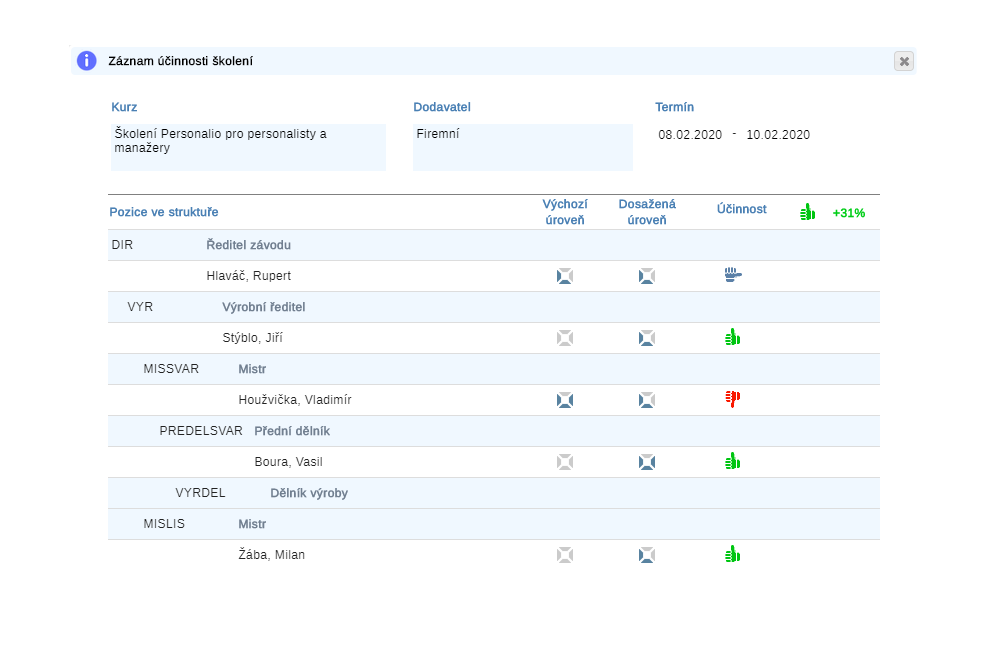Click Výchozí úroveň icon for Houžvička, Vladimír
Viewport: 990px width, 650px height.
click(x=565, y=400)
